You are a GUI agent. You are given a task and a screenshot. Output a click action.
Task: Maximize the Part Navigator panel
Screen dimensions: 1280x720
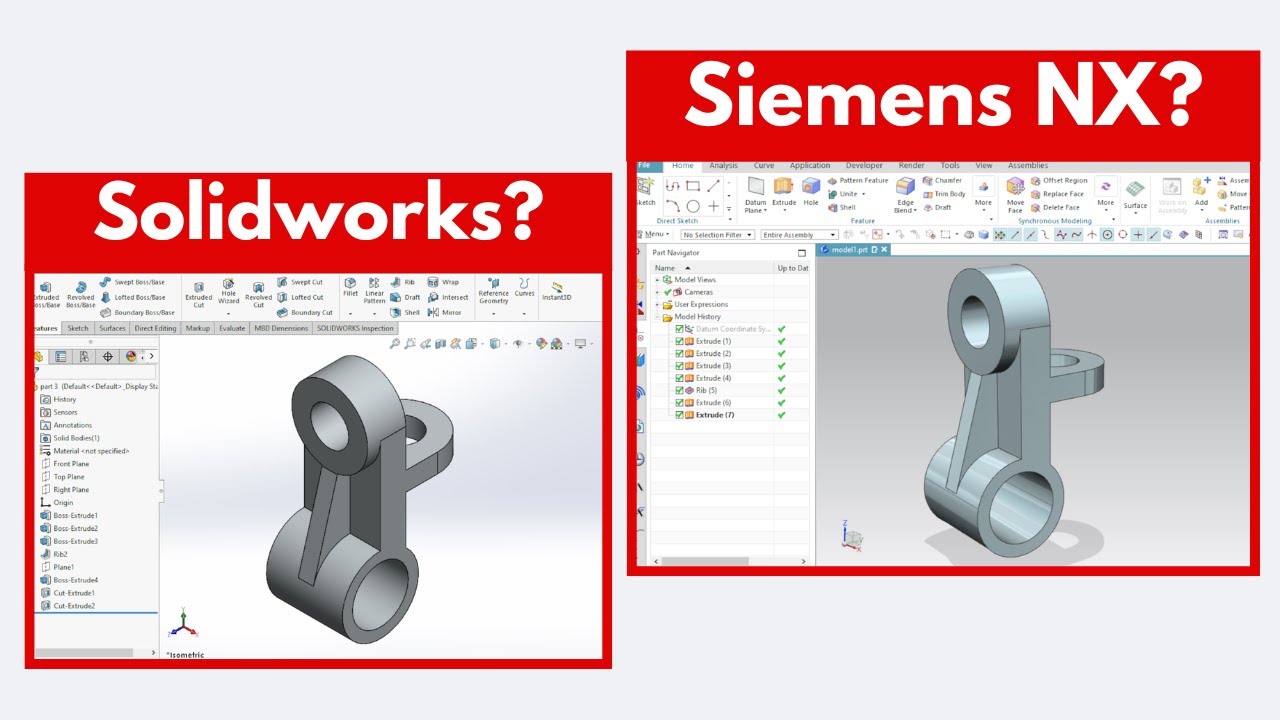point(801,253)
